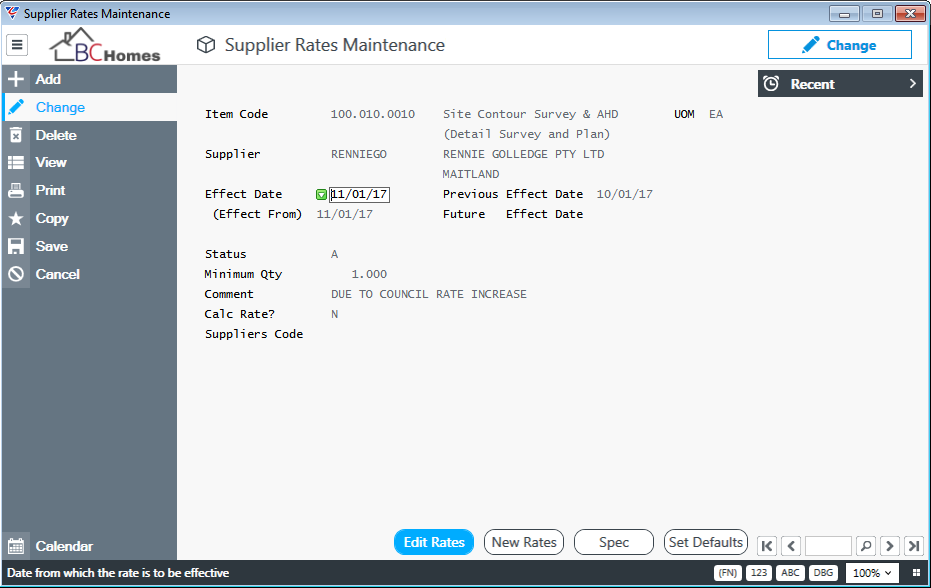The image size is (931, 588).
Task: Open the hamburger menu
Action: point(17,45)
